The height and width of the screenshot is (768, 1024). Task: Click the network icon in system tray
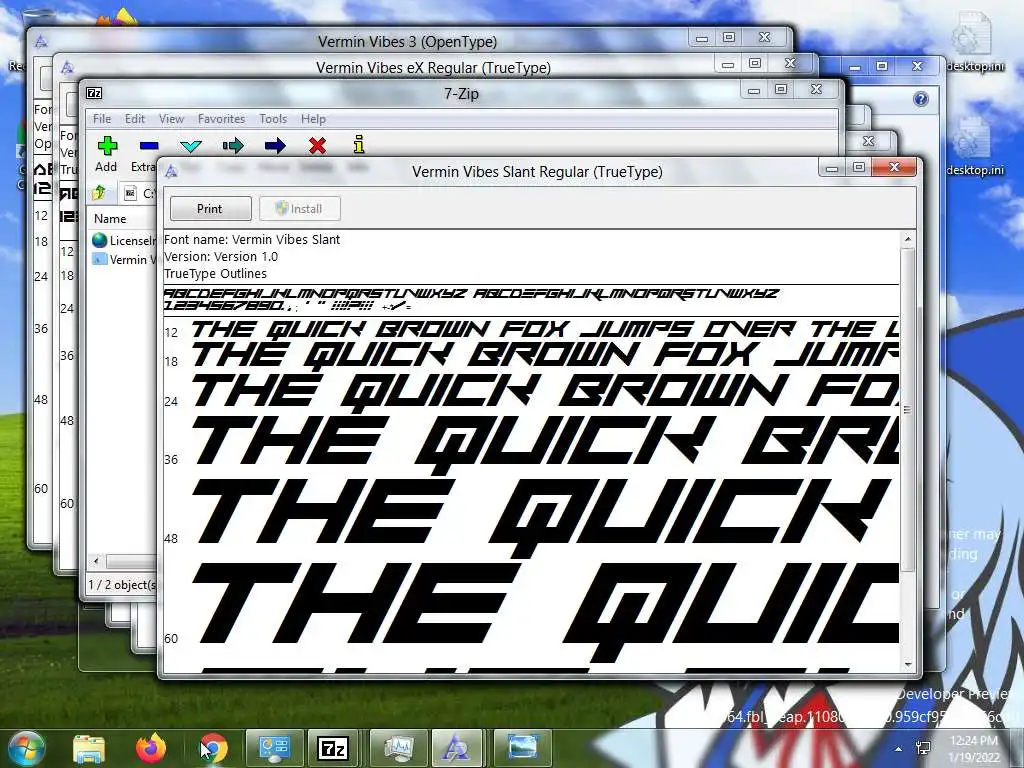point(923,748)
